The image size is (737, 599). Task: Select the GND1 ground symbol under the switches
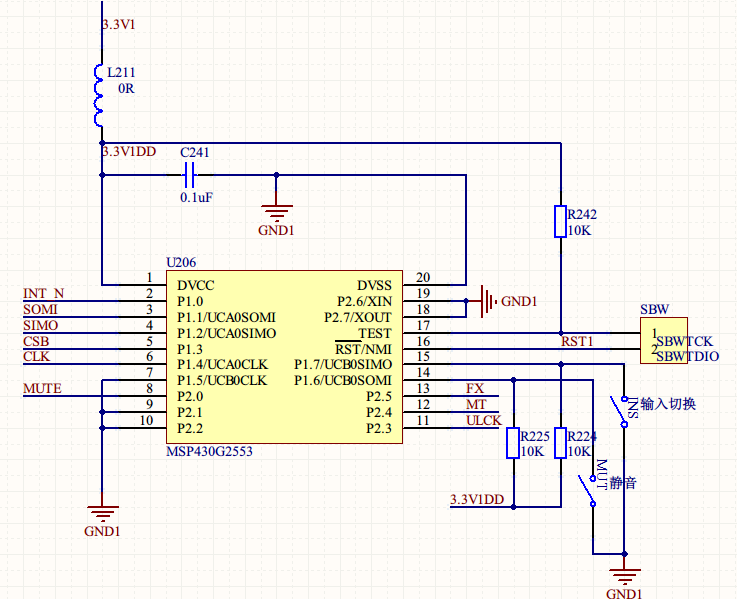pos(624,577)
